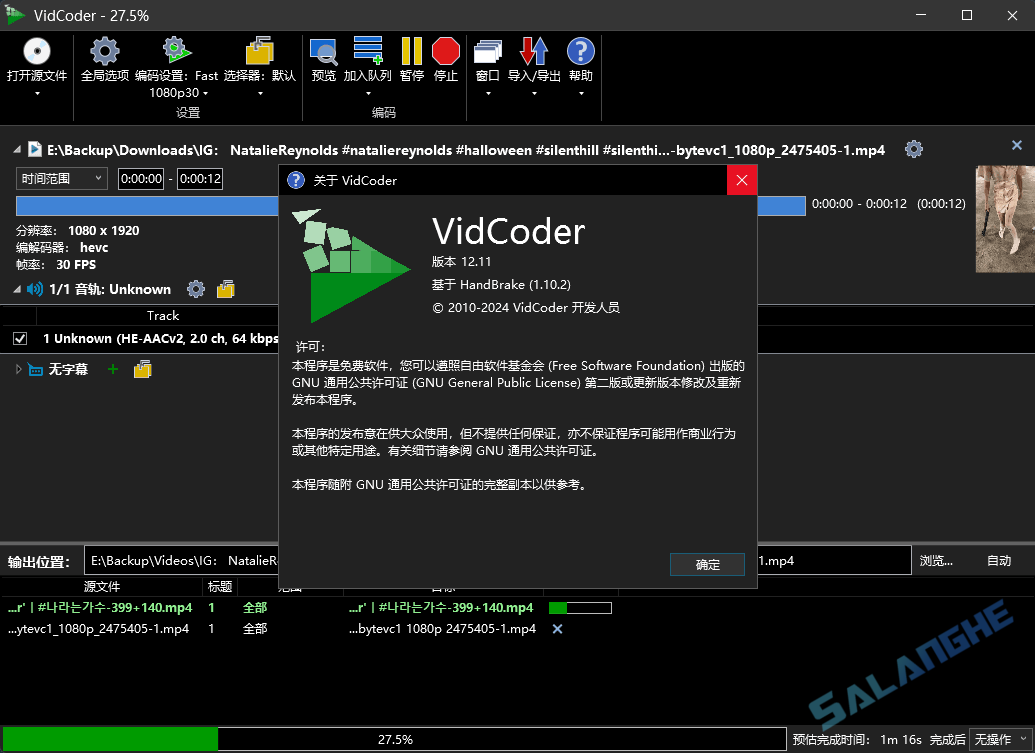Click 浏览... to choose an output folder
1035x753 pixels.
pos(935,561)
